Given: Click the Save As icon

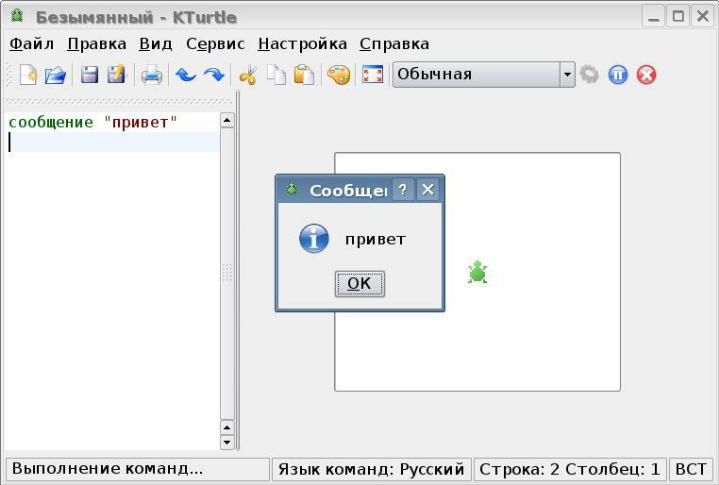Looking at the screenshot, I should pyautogui.click(x=116, y=75).
